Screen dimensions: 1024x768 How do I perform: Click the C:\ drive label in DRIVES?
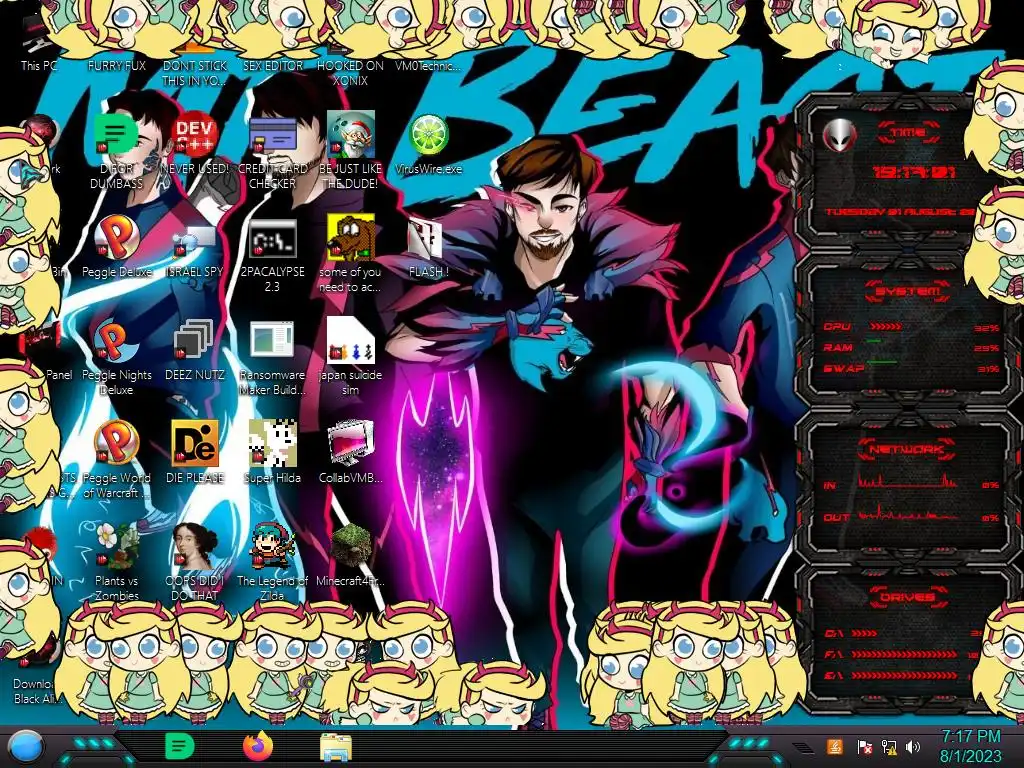point(833,633)
